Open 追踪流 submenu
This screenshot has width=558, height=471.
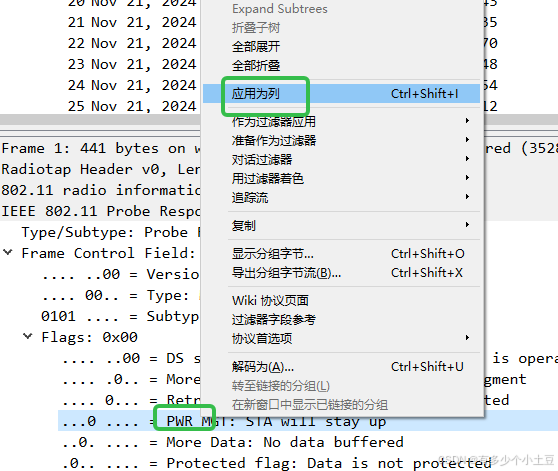click(341, 197)
